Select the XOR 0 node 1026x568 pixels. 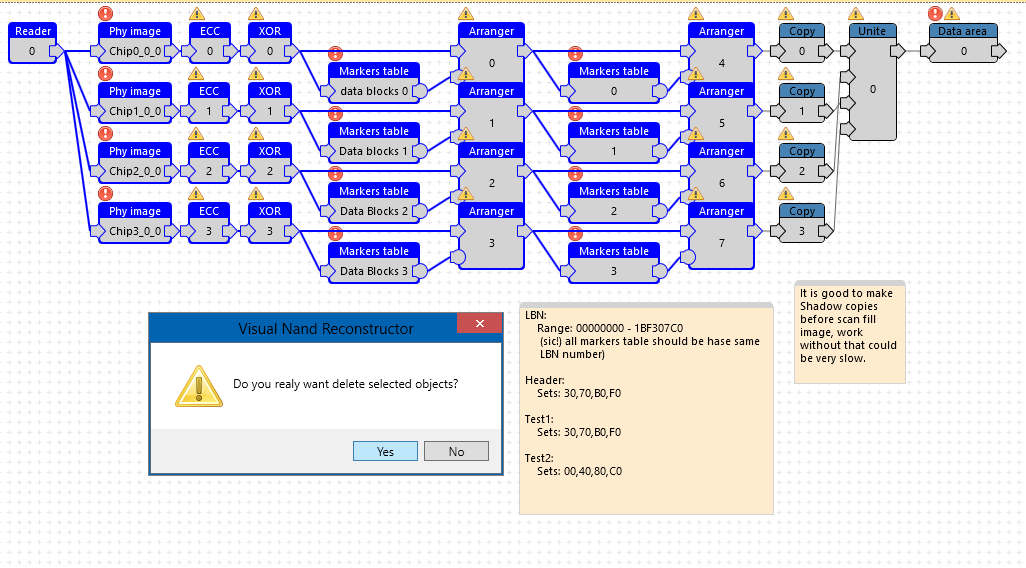coord(270,43)
